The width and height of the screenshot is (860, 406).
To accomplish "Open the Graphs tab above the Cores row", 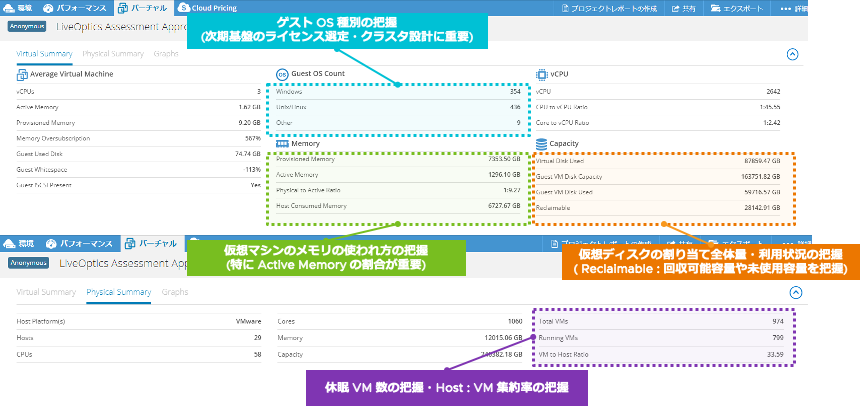I will (175, 292).
